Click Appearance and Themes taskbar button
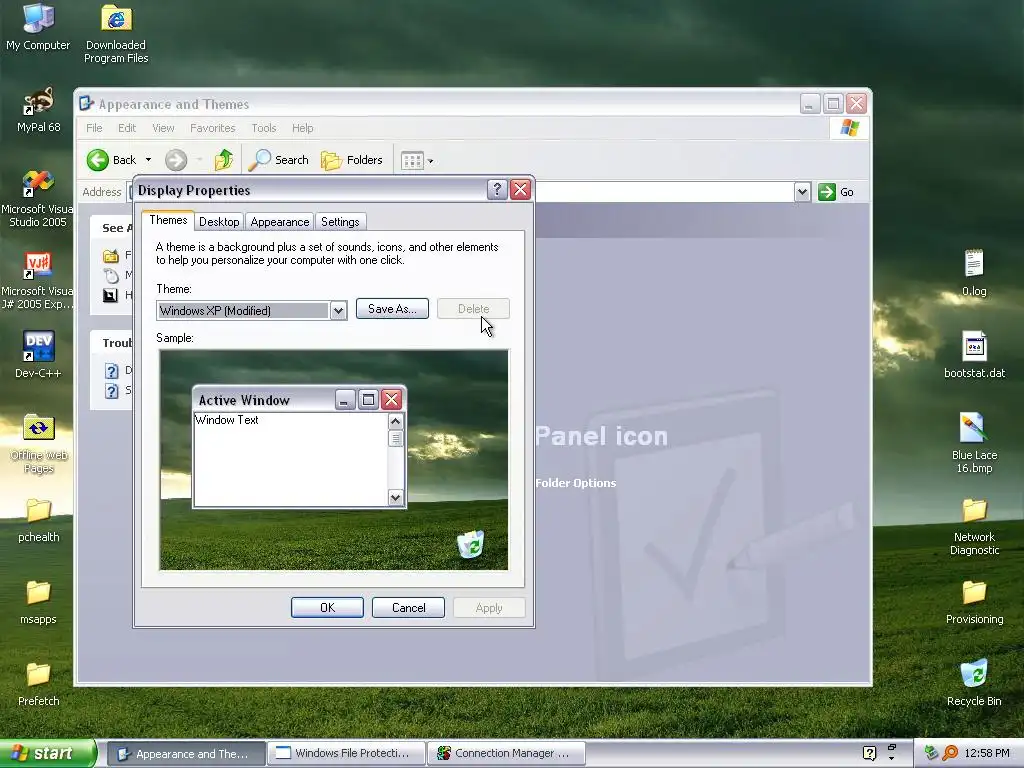 point(186,753)
